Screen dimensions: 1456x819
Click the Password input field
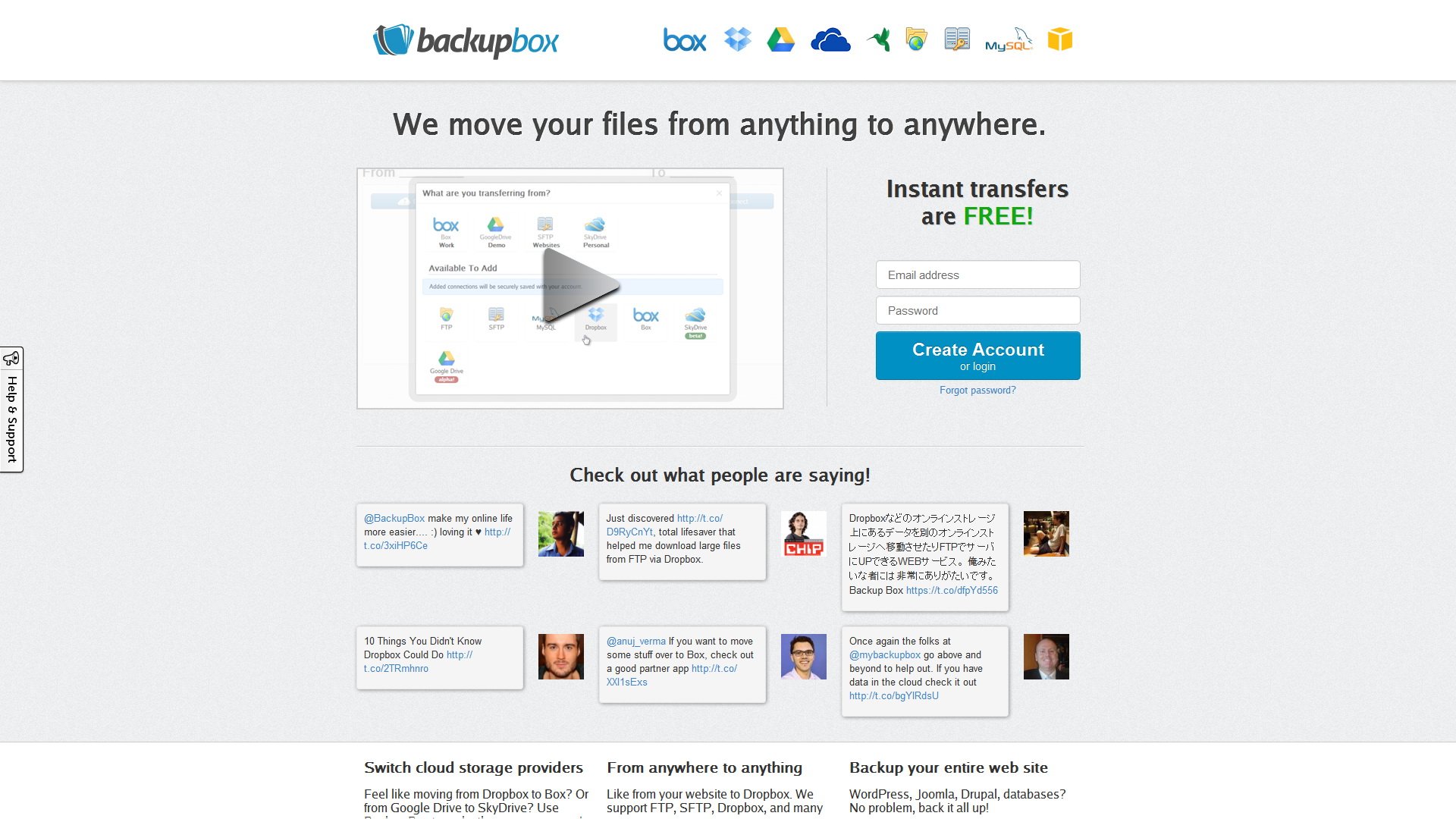(978, 310)
